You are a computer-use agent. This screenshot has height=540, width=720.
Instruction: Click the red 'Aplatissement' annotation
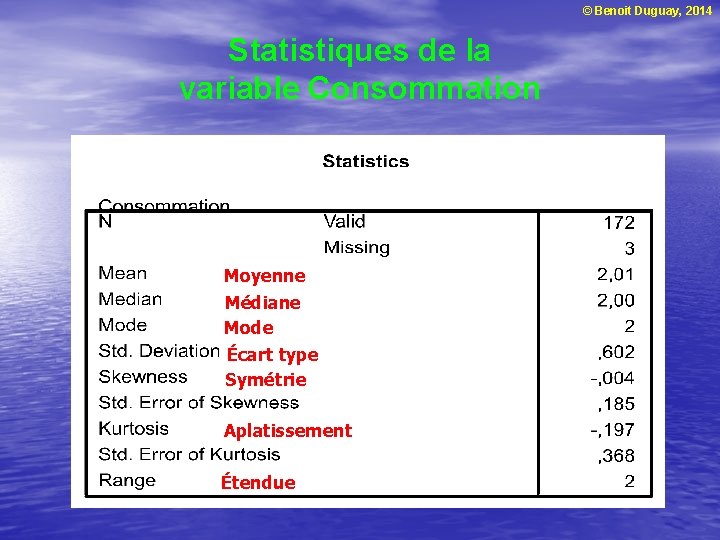tap(287, 431)
